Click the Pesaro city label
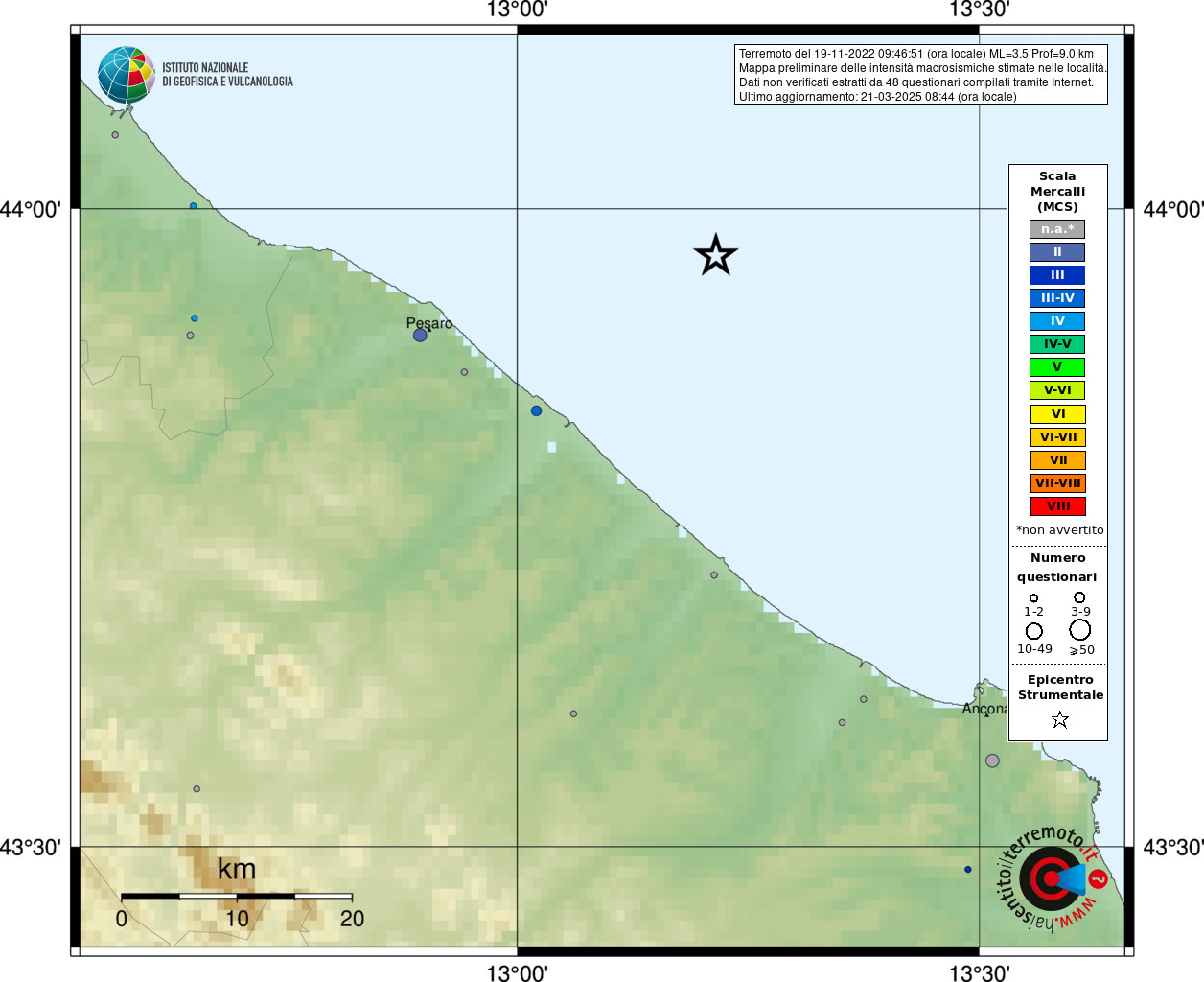This screenshot has height=982, width=1204. pyautogui.click(x=429, y=323)
